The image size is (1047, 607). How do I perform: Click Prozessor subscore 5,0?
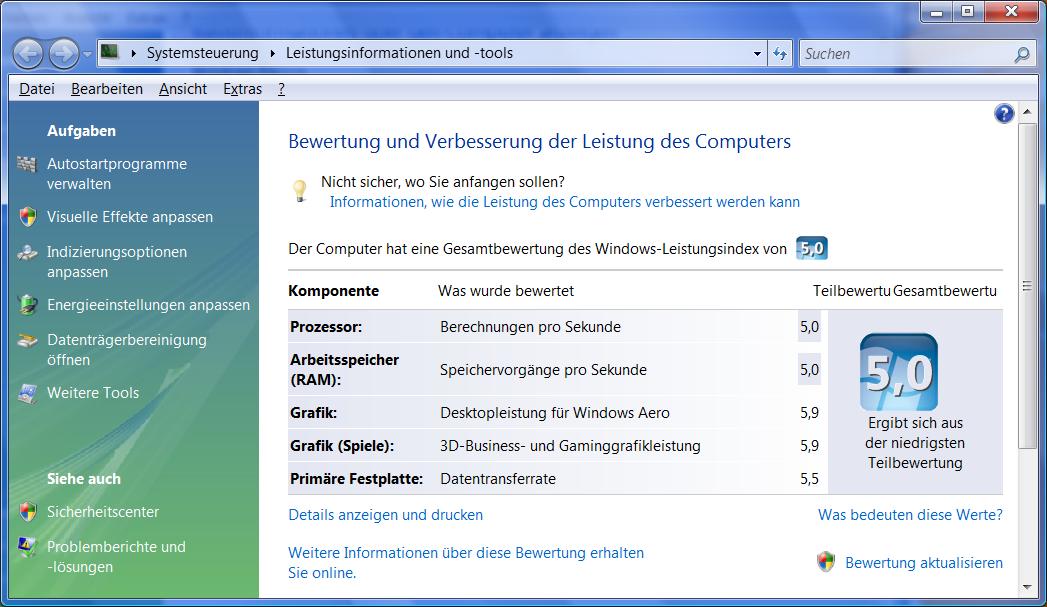(809, 327)
